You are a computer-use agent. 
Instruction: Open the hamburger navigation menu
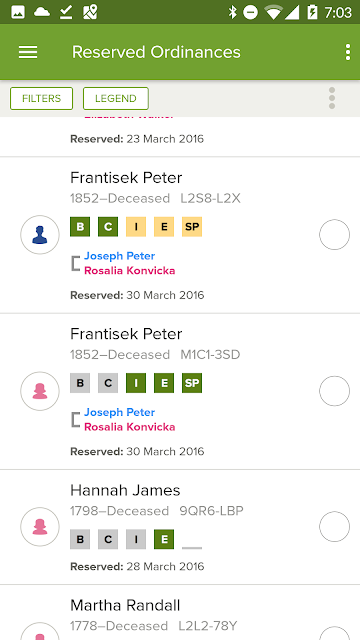point(28,52)
